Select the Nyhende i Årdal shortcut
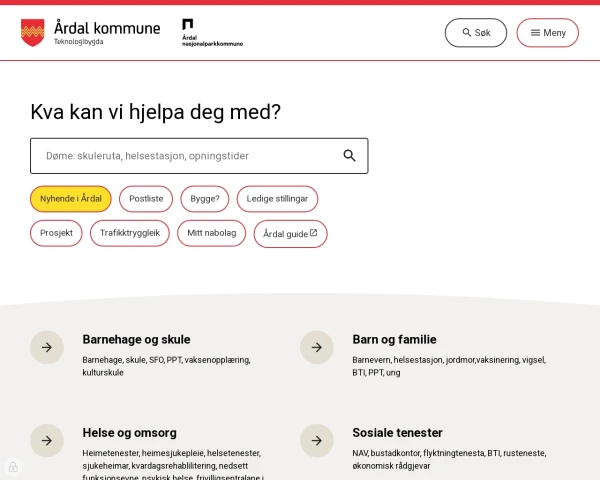Viewport: 600px width, 480px height. coord(70,199)
